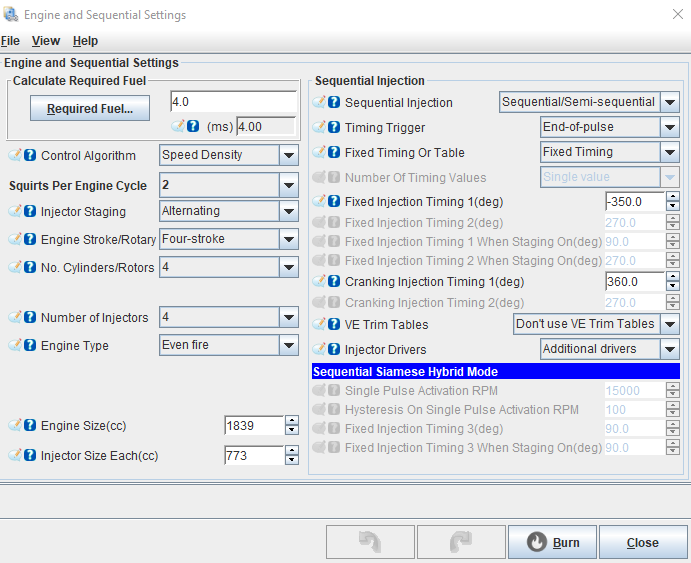Increase Injector Size Each(cc) value
The height and width of the screenshot is (563, 691).
coord(292,450)
